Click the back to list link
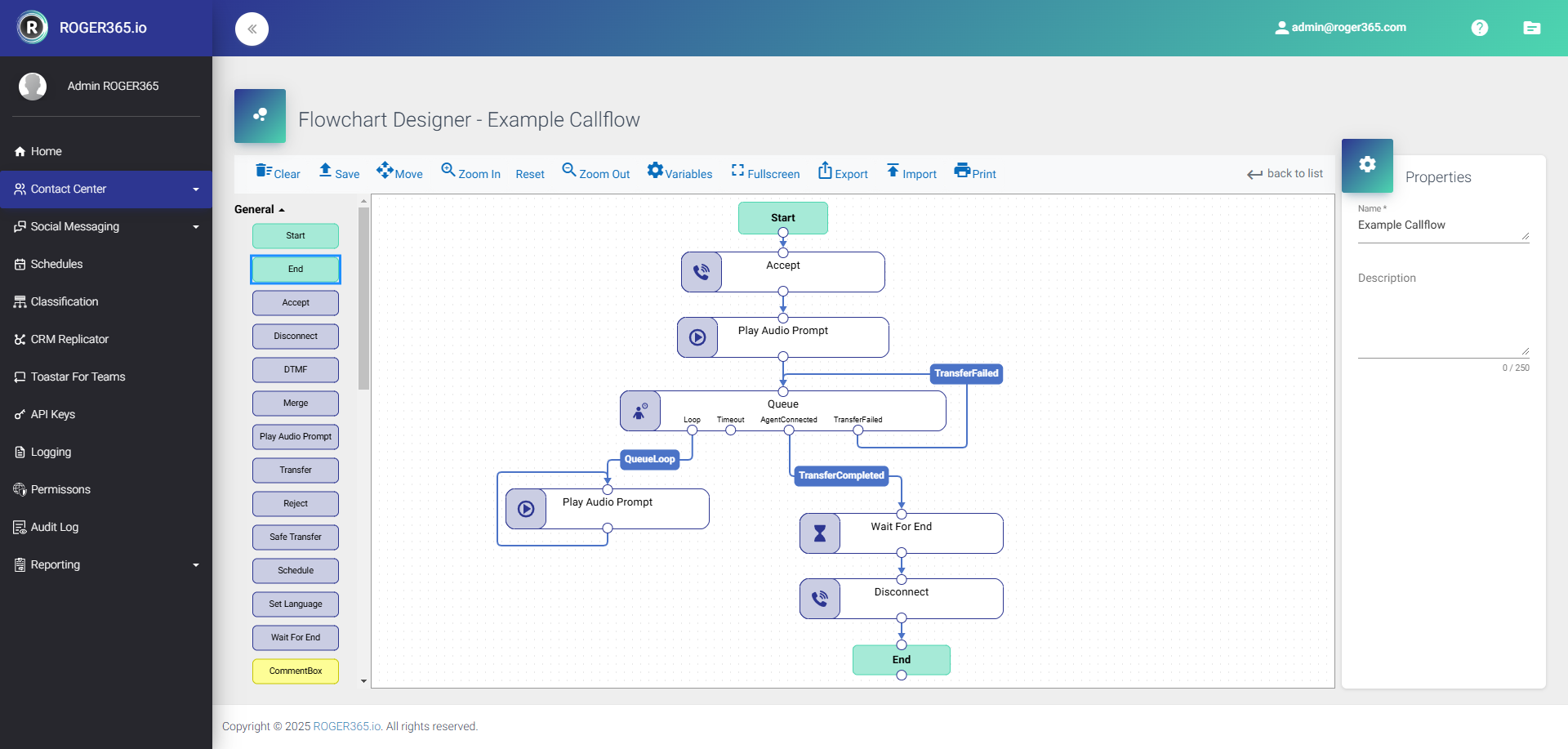1568x749 pixels. click(1285, 174)
